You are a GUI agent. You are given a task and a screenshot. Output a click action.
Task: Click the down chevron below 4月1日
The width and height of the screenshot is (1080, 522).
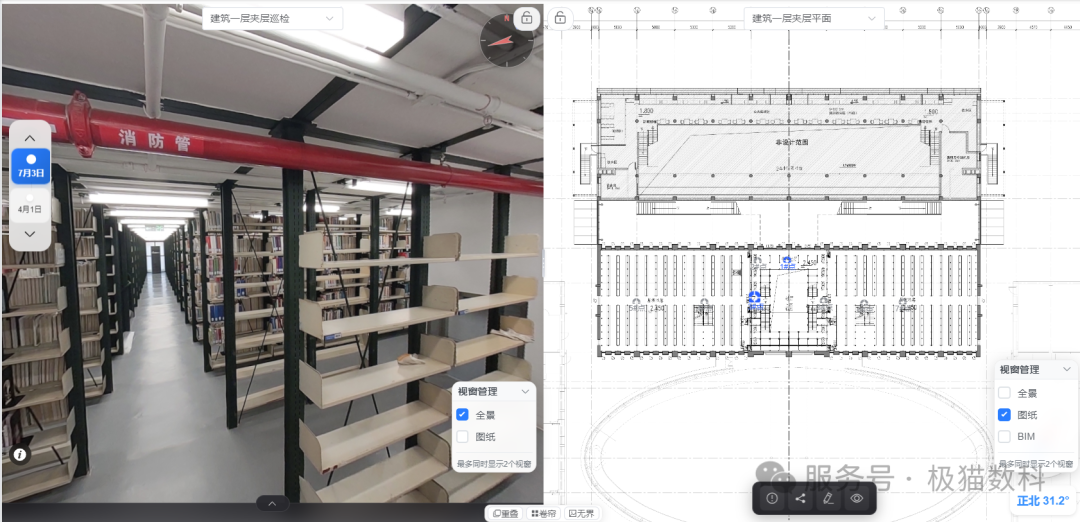[30, 234]
